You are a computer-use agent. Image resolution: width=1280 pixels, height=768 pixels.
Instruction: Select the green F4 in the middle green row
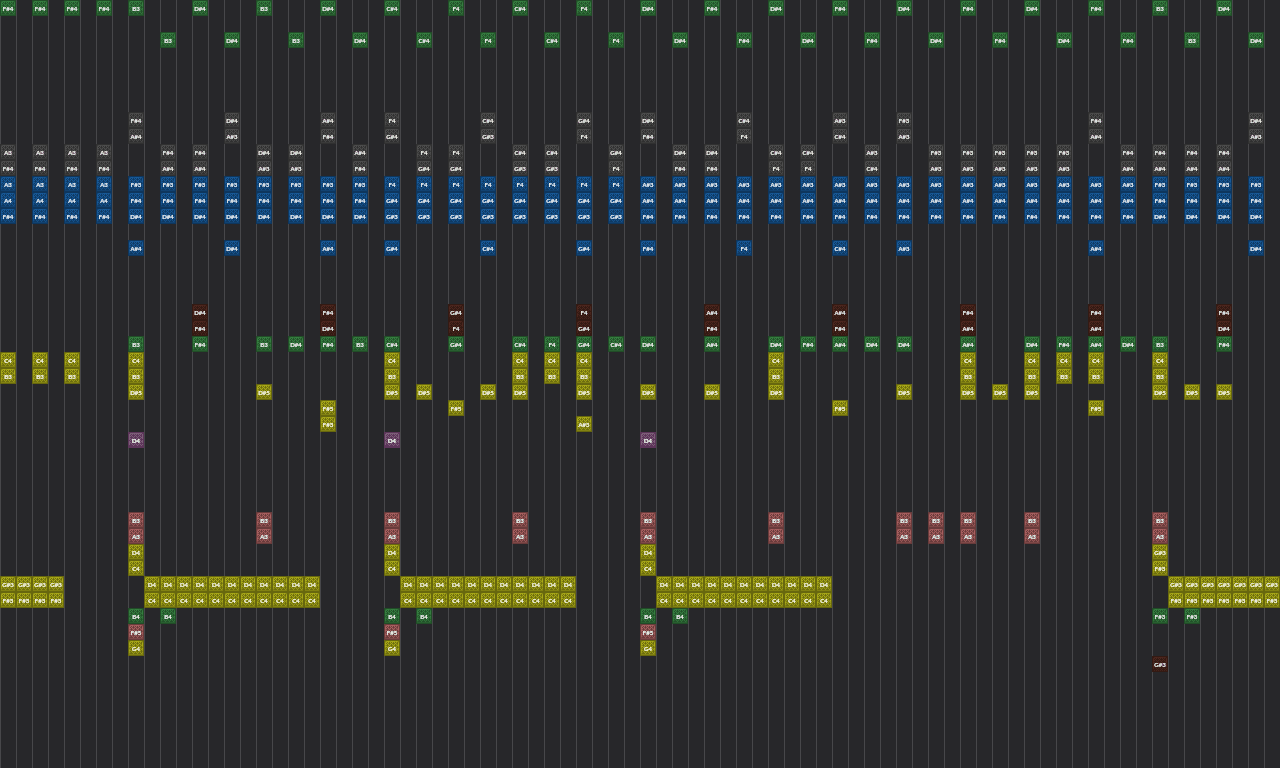552,344
